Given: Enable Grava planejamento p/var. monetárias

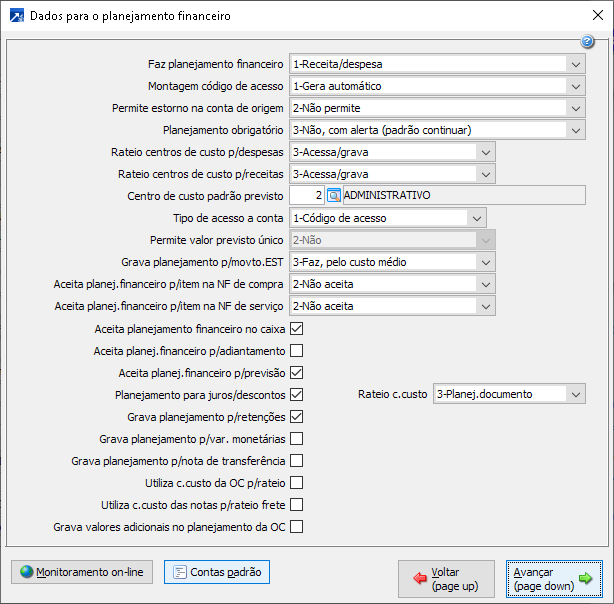Looking at the screenshot, I should [296, 439].
